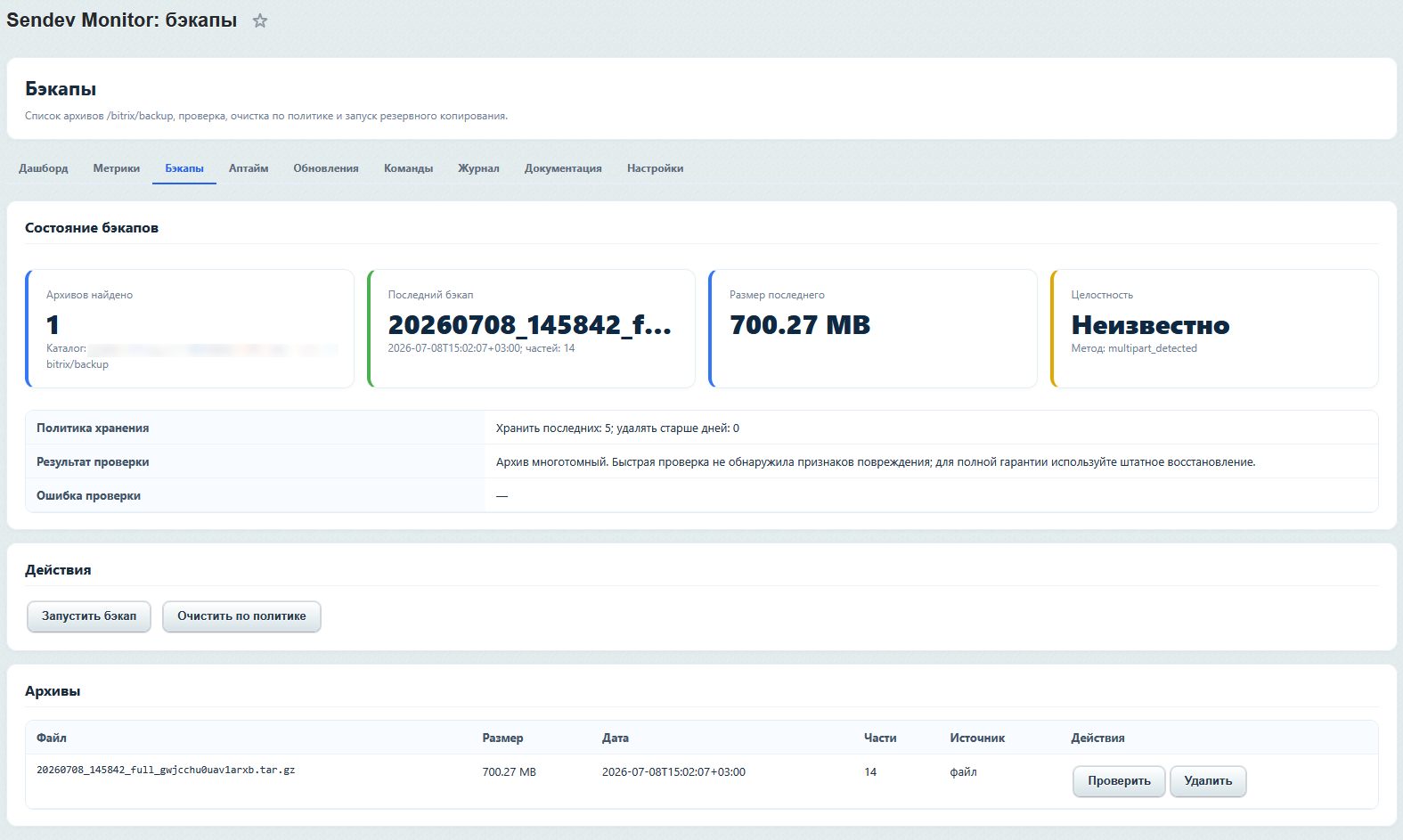The image size is (1403, 840).
Task: Click the Архивов найдено card
Action: pos(190,329)
